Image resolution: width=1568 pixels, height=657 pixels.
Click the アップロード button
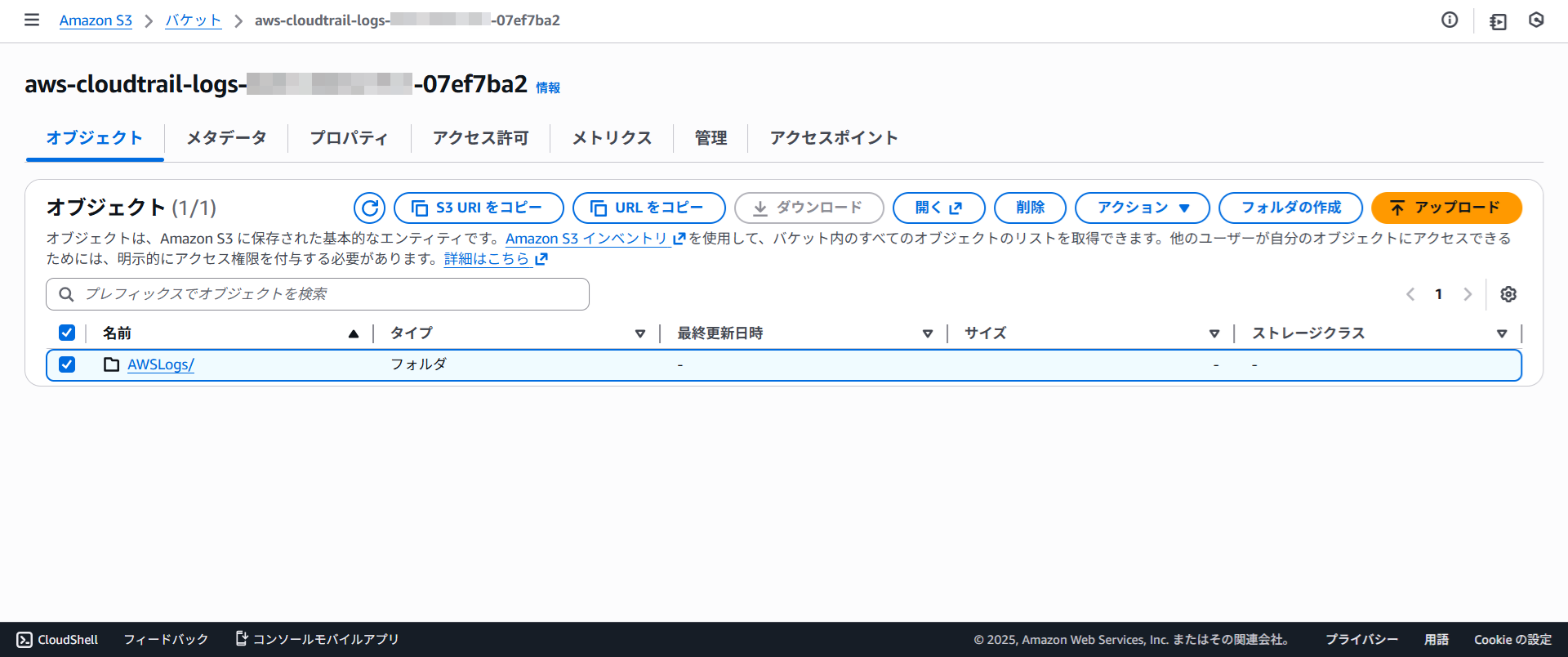(1445, 208)
